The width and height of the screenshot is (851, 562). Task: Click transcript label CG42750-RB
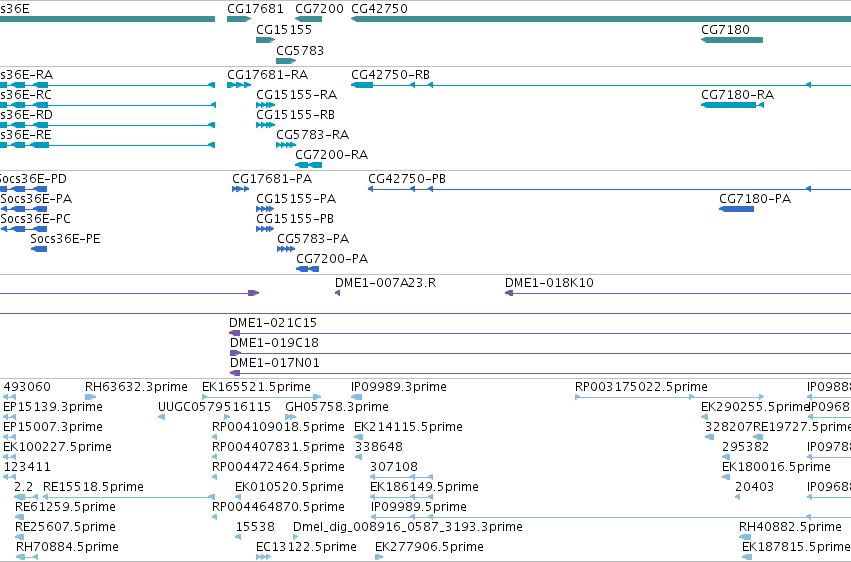pyautogui.click(x=390, y=75)
